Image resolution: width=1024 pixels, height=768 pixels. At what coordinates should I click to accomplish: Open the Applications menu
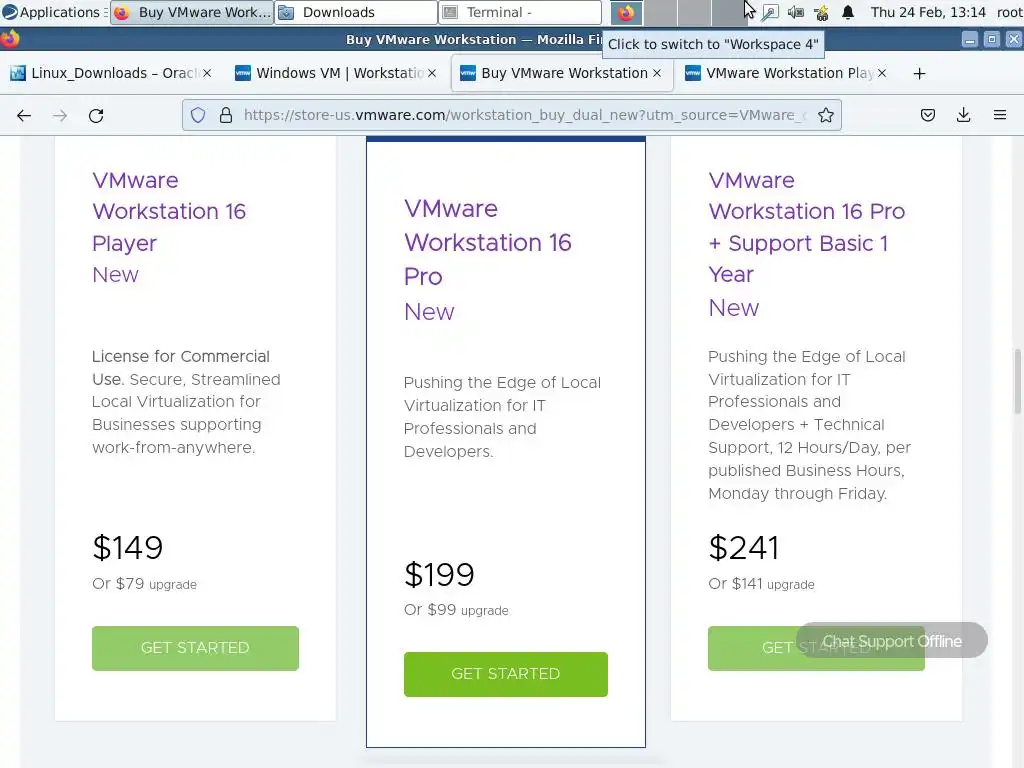tap(52, 13)
